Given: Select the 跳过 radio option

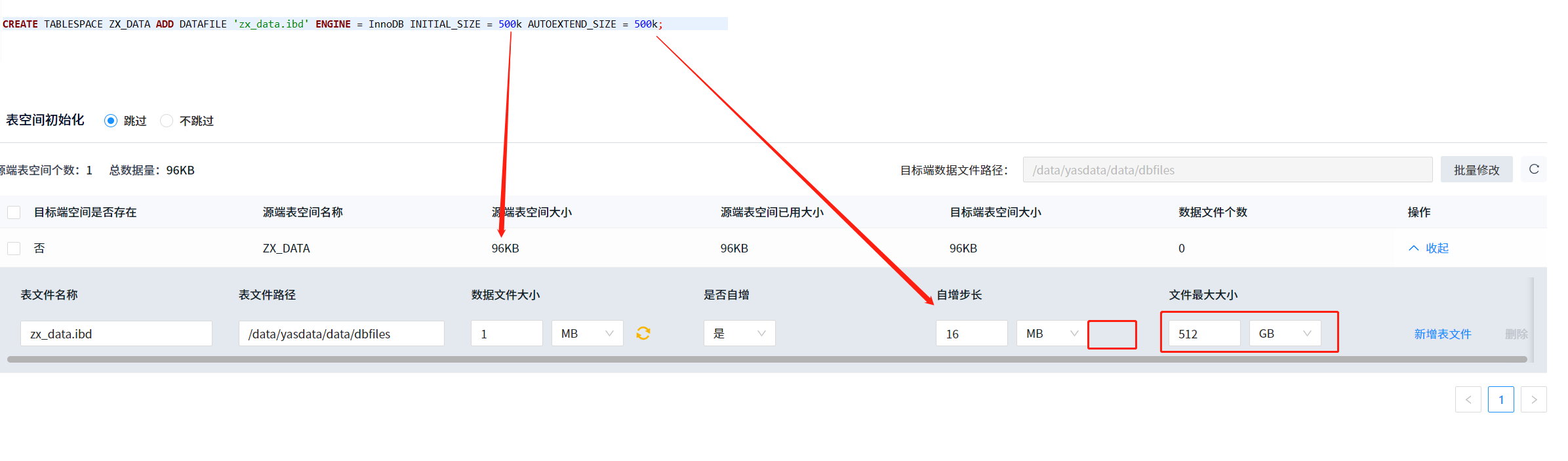Looking at the screenshot, I should [x=111, y=121].
